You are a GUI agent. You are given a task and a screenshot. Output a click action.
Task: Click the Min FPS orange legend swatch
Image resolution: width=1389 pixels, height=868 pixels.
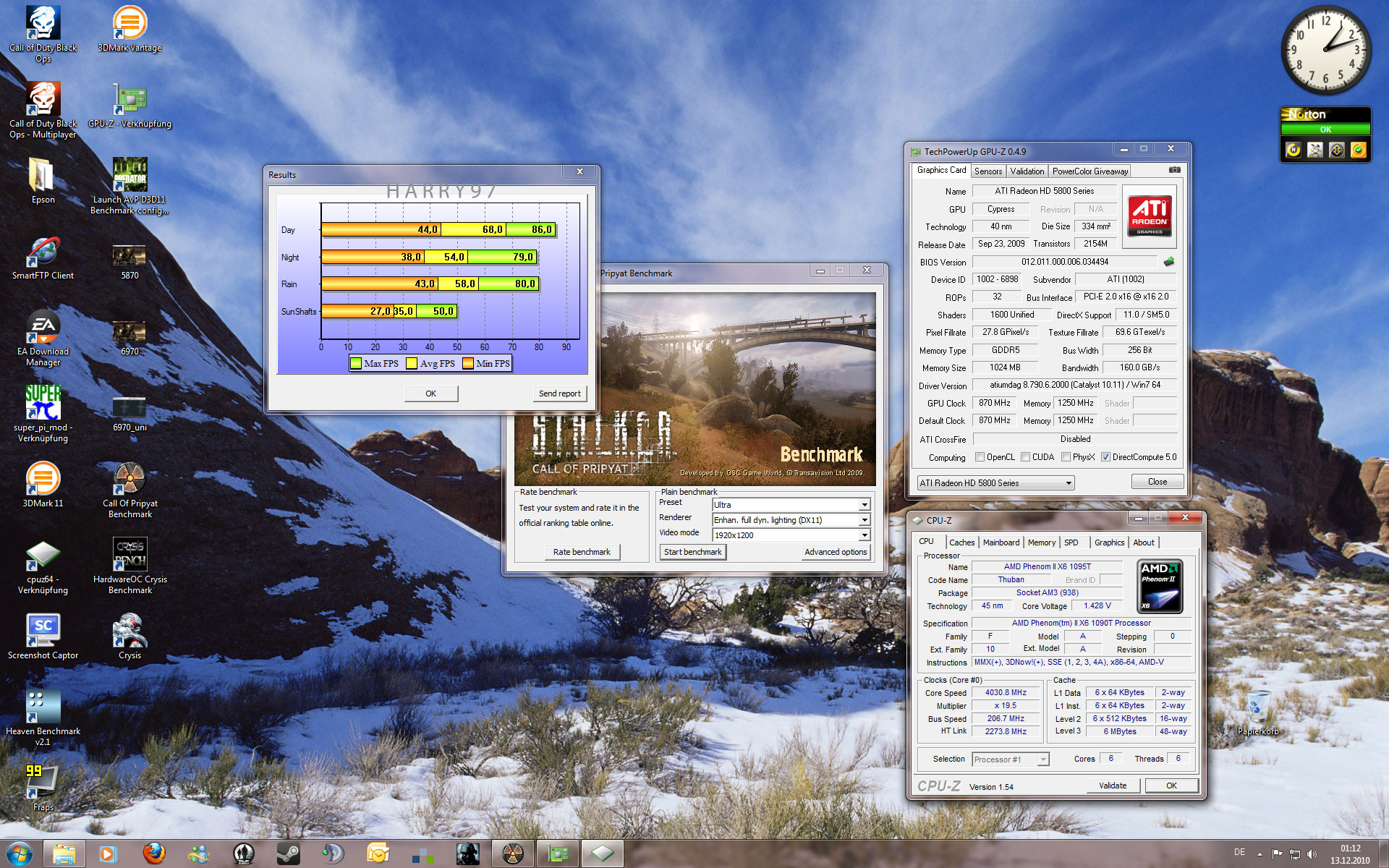[467, 363]
